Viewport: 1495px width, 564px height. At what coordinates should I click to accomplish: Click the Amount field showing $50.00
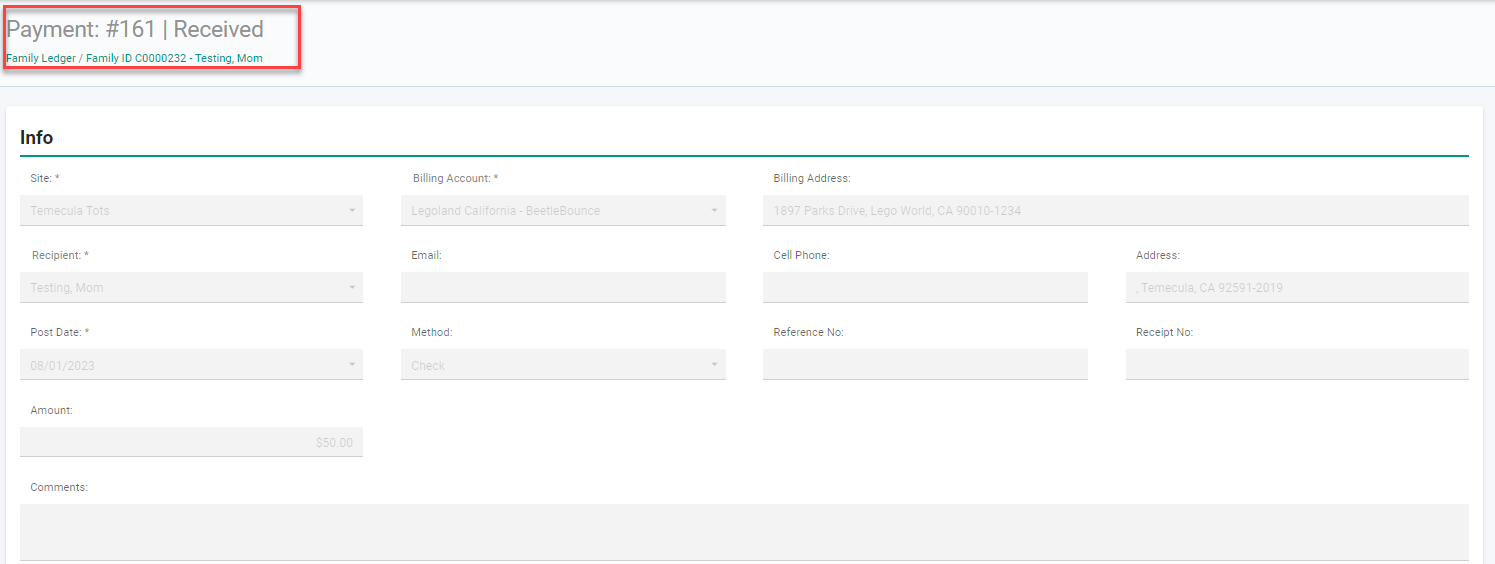click(191, 442)
